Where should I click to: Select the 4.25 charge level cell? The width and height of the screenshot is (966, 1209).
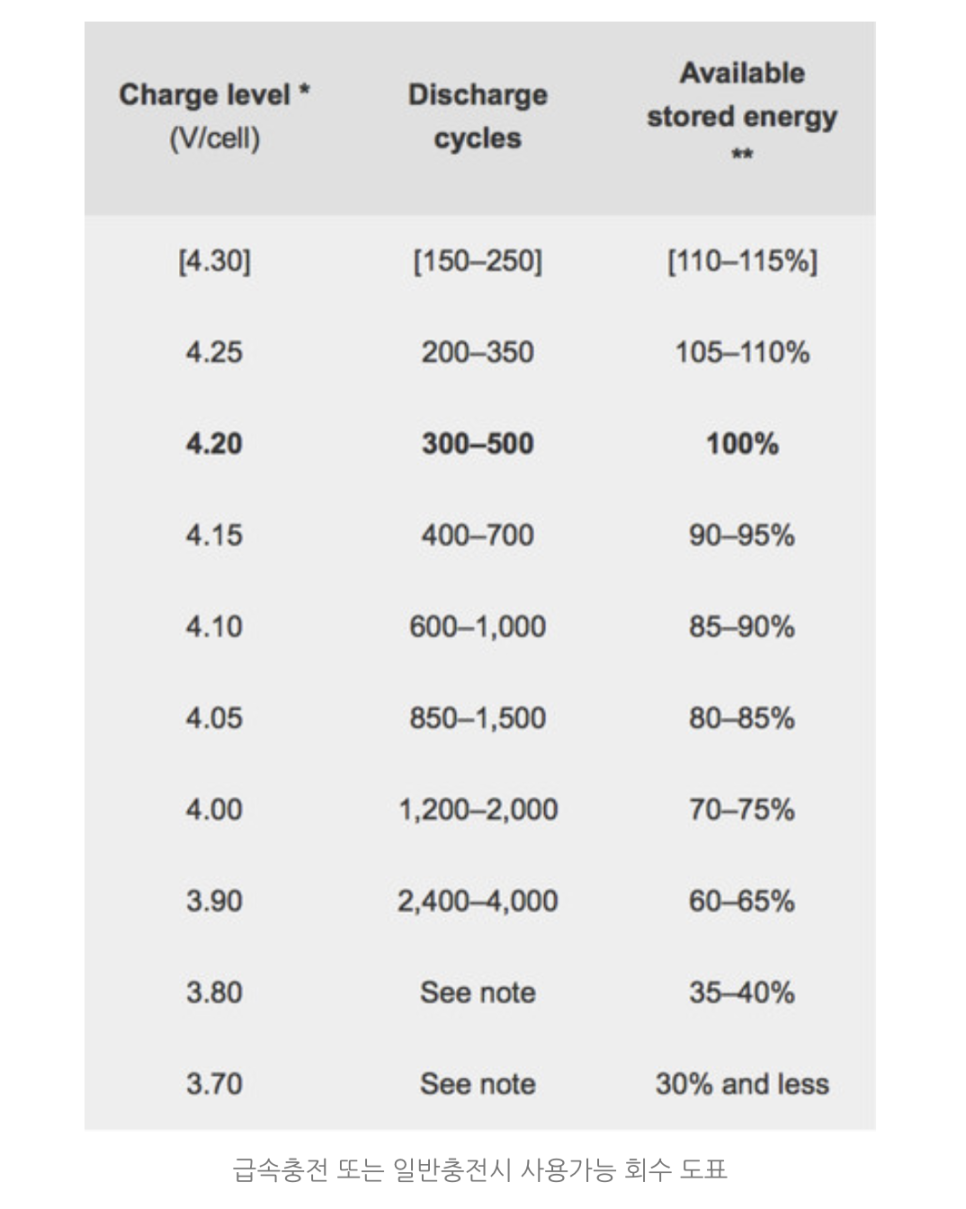214,353
